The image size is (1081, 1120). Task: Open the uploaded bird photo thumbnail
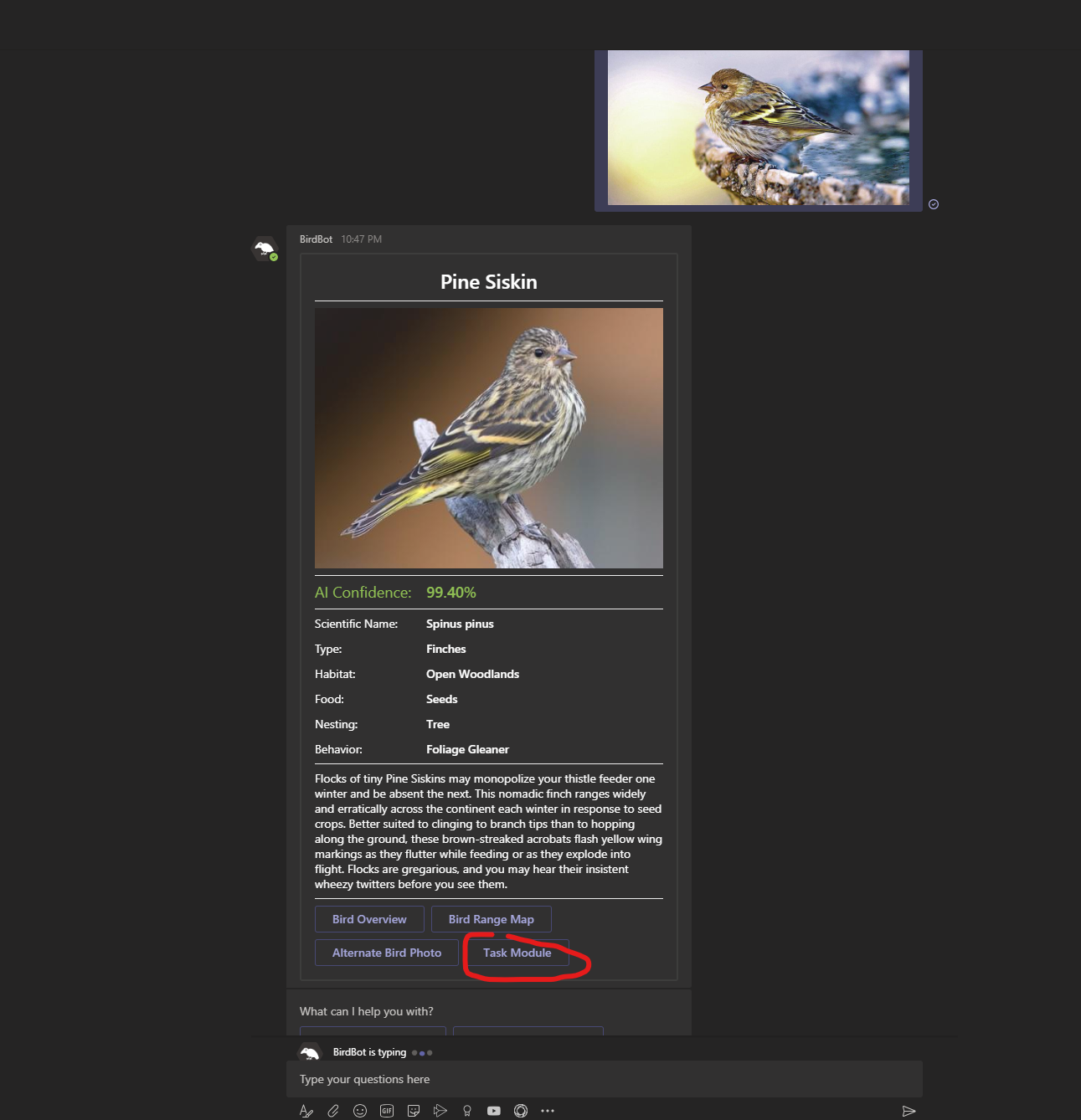[759, 127]
